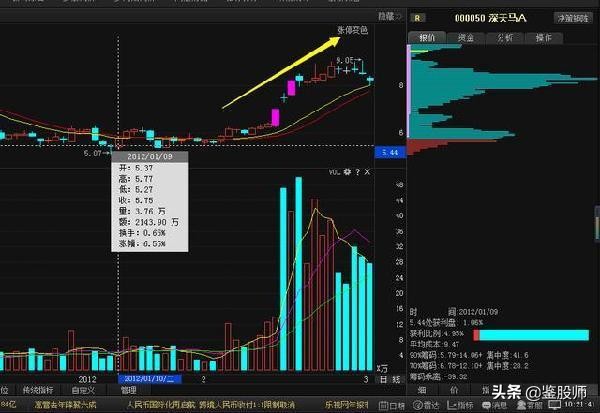Viewport: 600px width, 413px height.
Task: Open the 雷达 radar tool in status bar
Action: [x=426, y=405]
